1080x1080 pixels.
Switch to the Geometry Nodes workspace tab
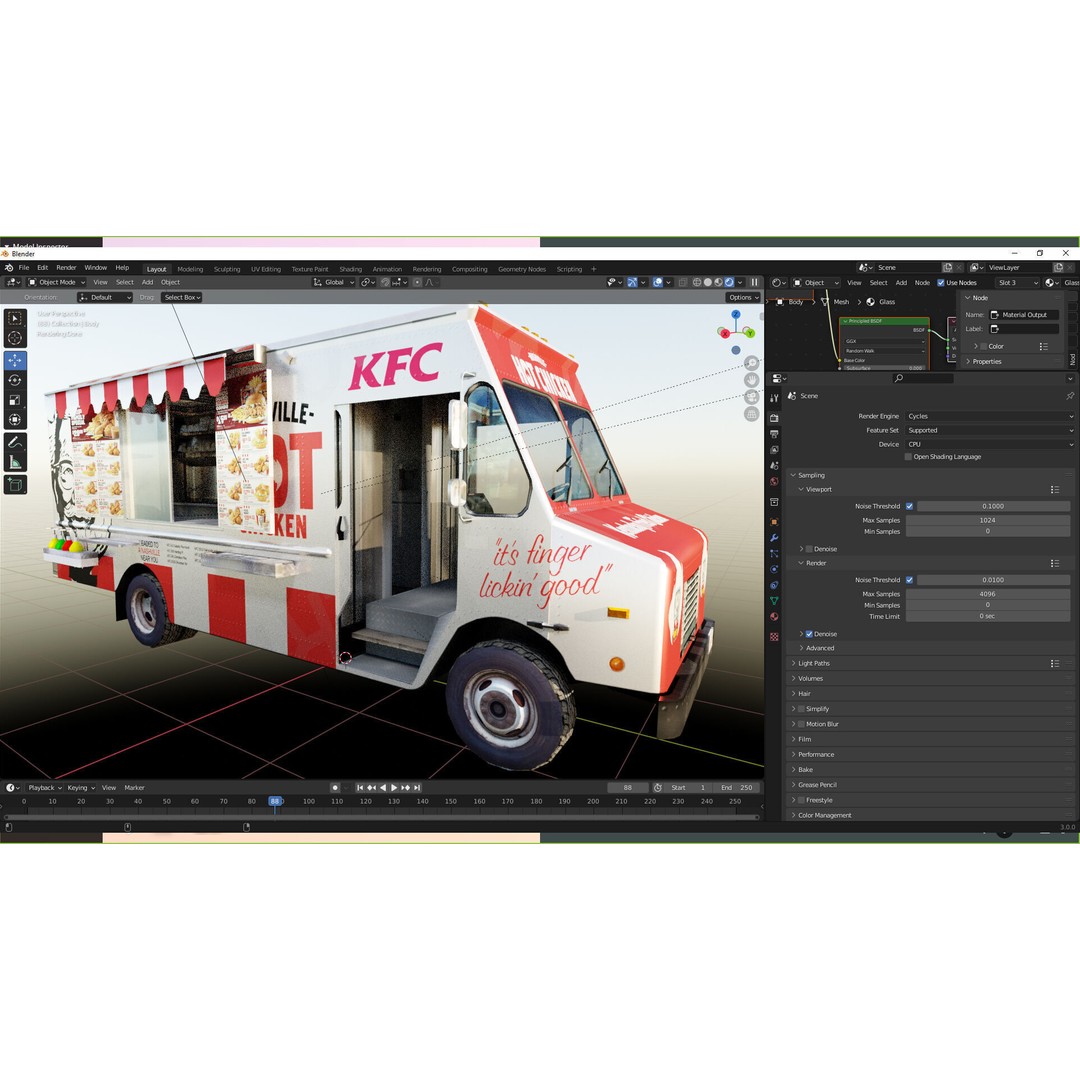(521, 269)
